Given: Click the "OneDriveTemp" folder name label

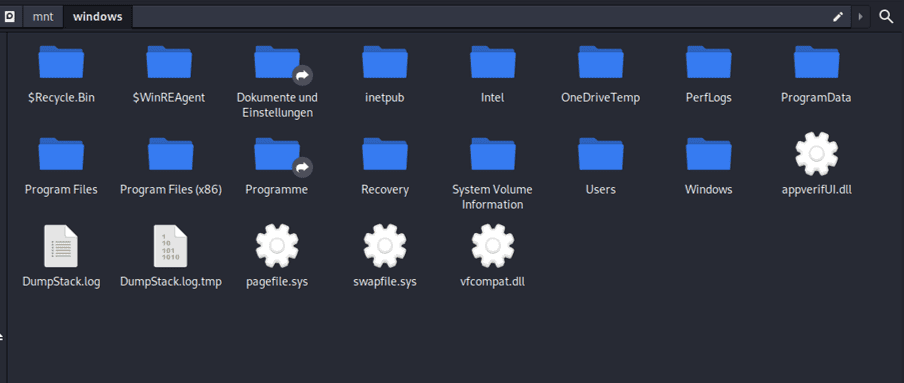Looking at the screenshot, I should (x=601, y=98).
